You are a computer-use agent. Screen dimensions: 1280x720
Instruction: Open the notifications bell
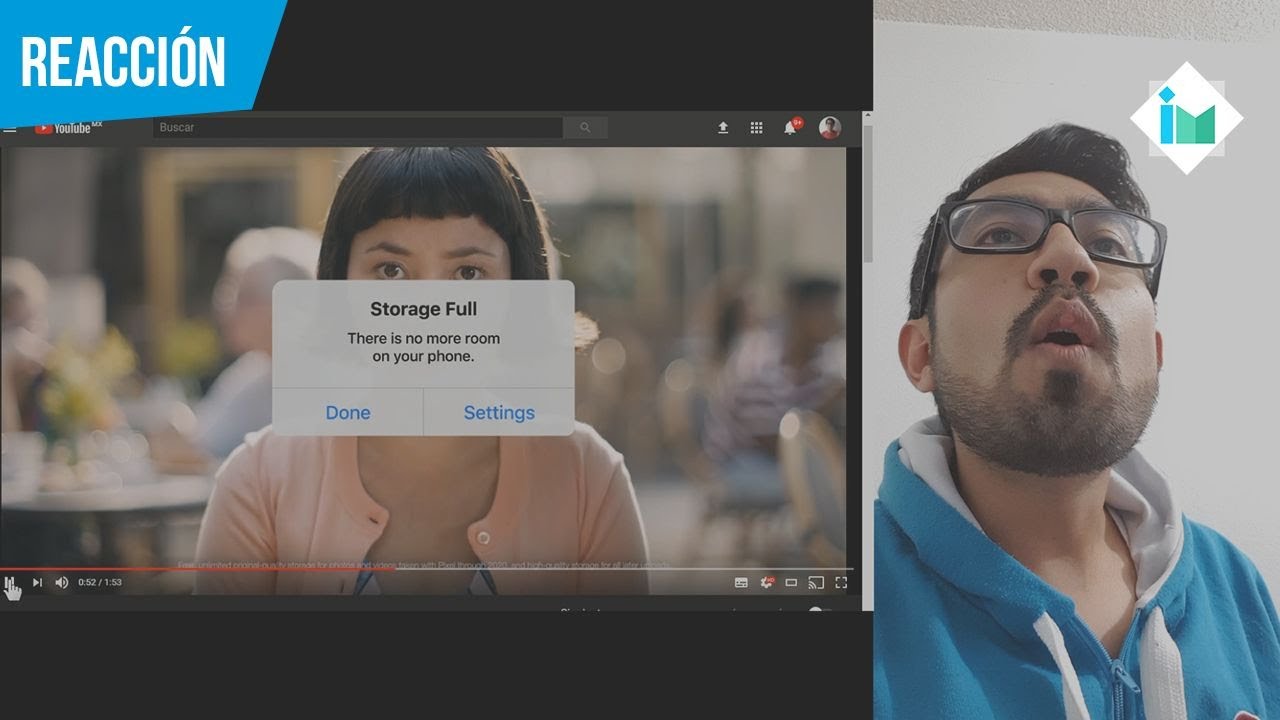click(x=791, y=127)
